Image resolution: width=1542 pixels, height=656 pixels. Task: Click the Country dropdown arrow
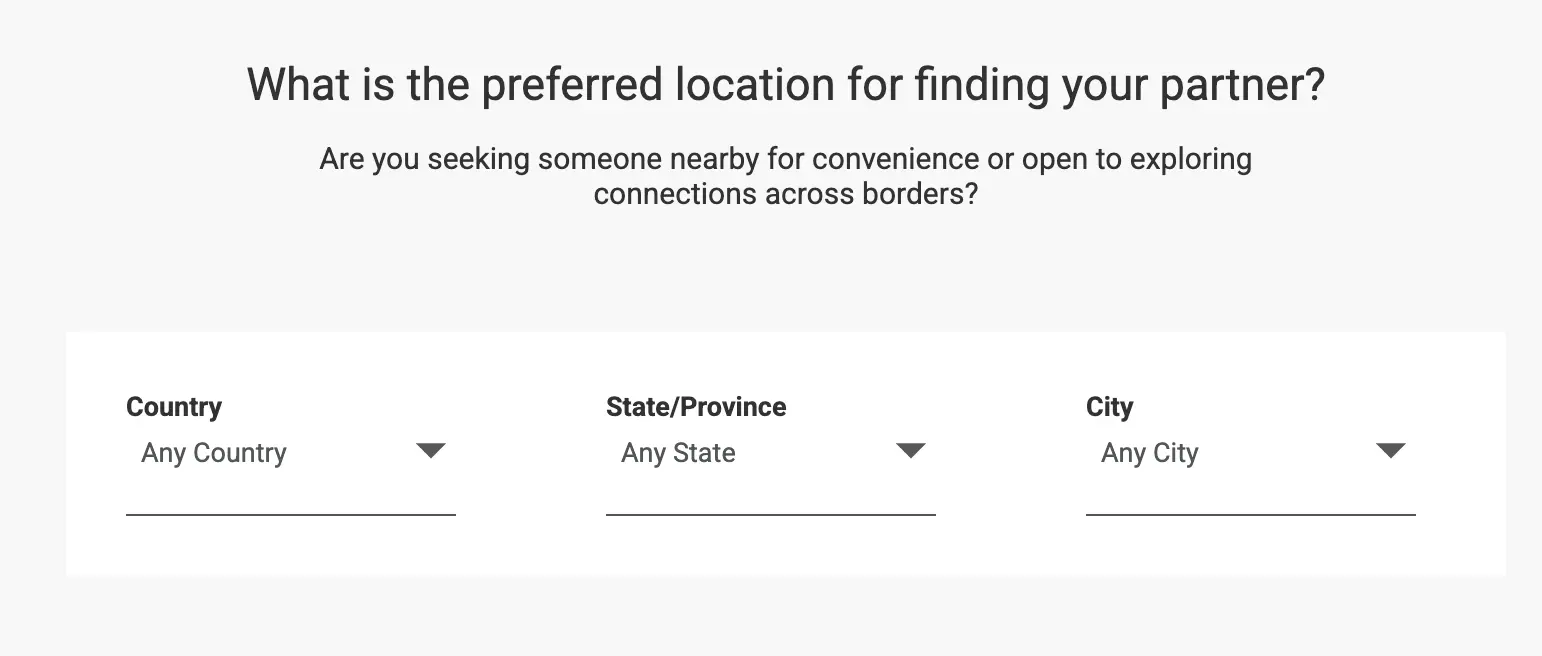click(x=430, y=451)
